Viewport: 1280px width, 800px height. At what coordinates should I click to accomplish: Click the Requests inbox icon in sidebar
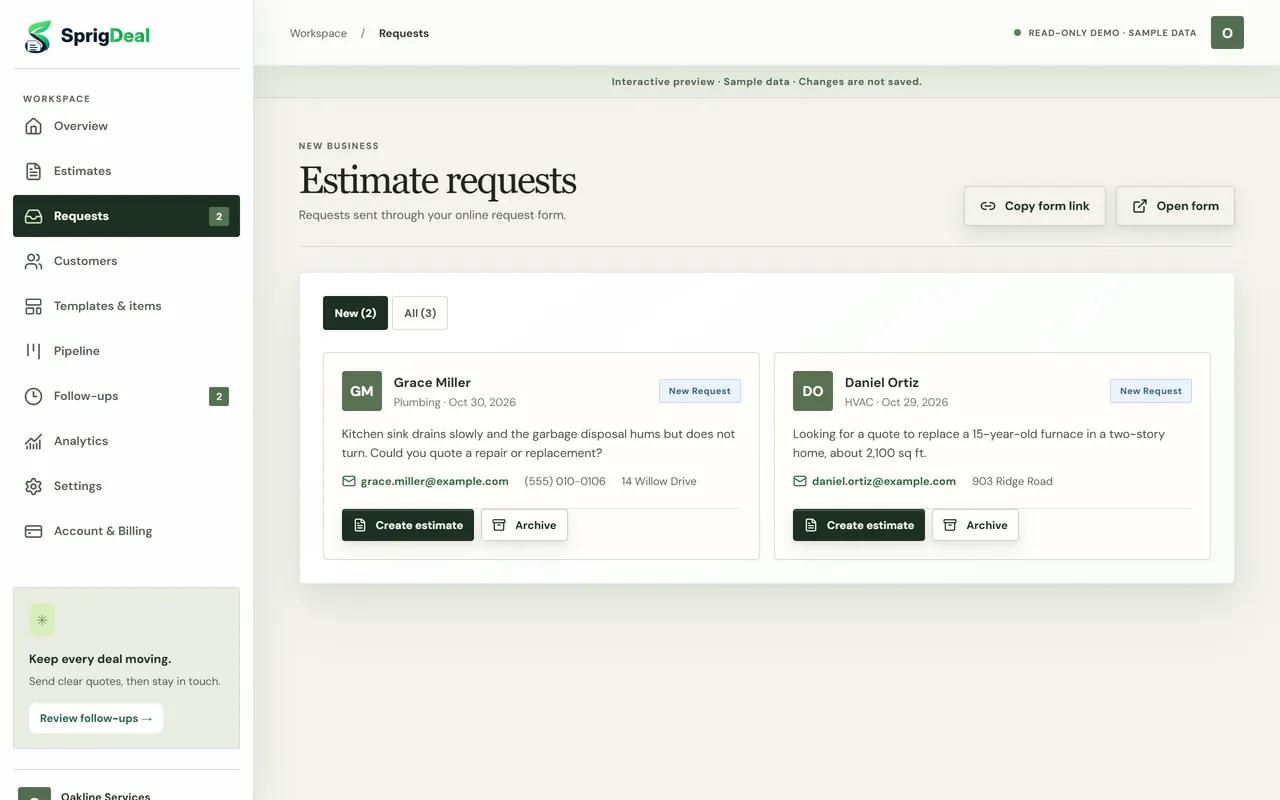[34, 216]
